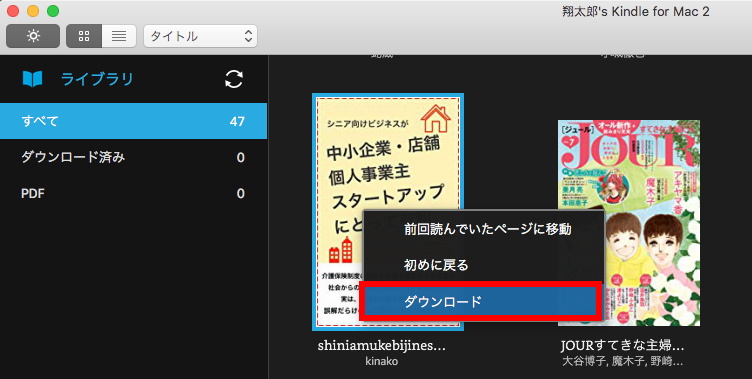Toggle the brightness theme sun button
The height and width of the screenshot is (379, 752).
point(33,36)
